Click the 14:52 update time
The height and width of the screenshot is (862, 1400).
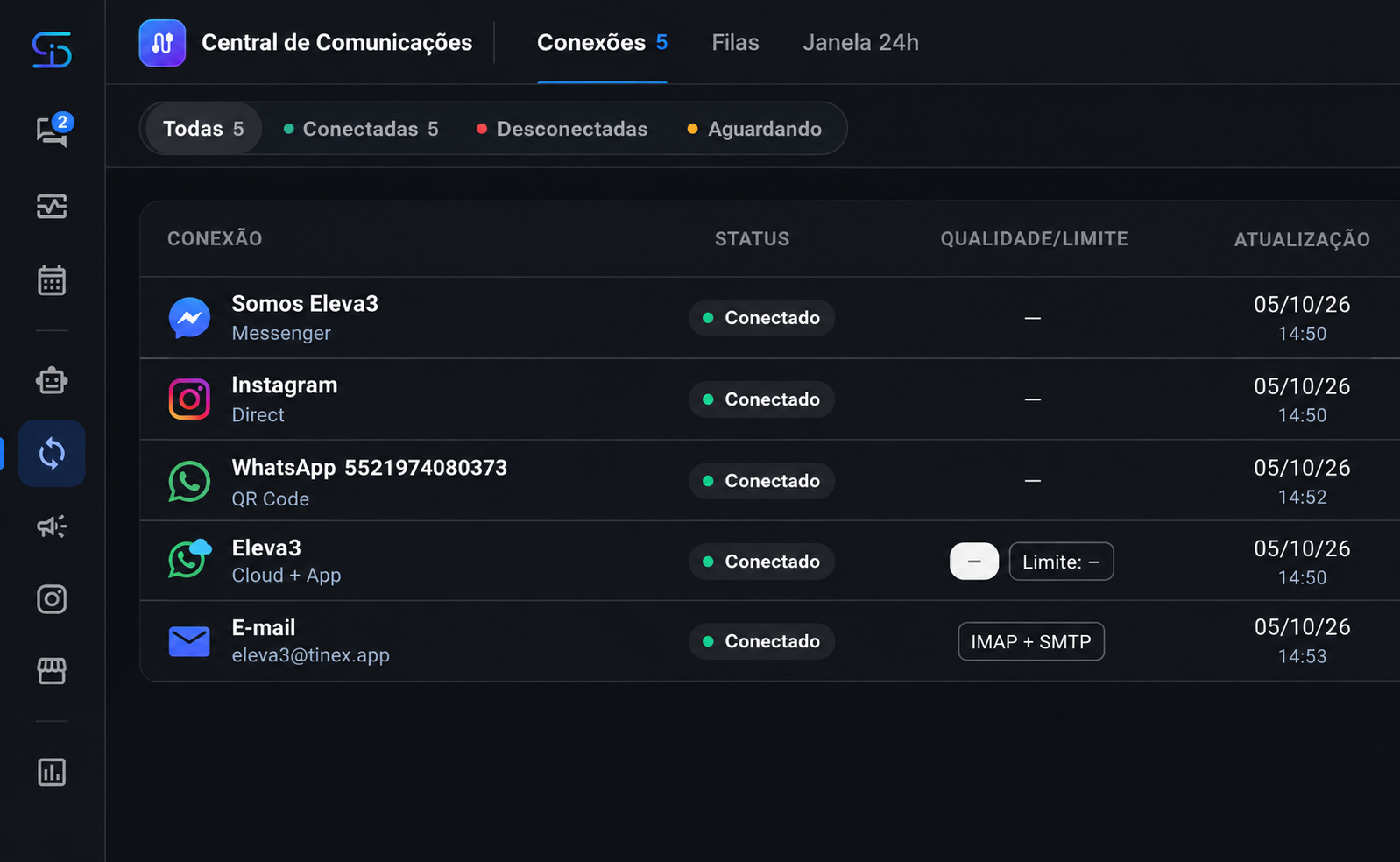[1302, 497]
